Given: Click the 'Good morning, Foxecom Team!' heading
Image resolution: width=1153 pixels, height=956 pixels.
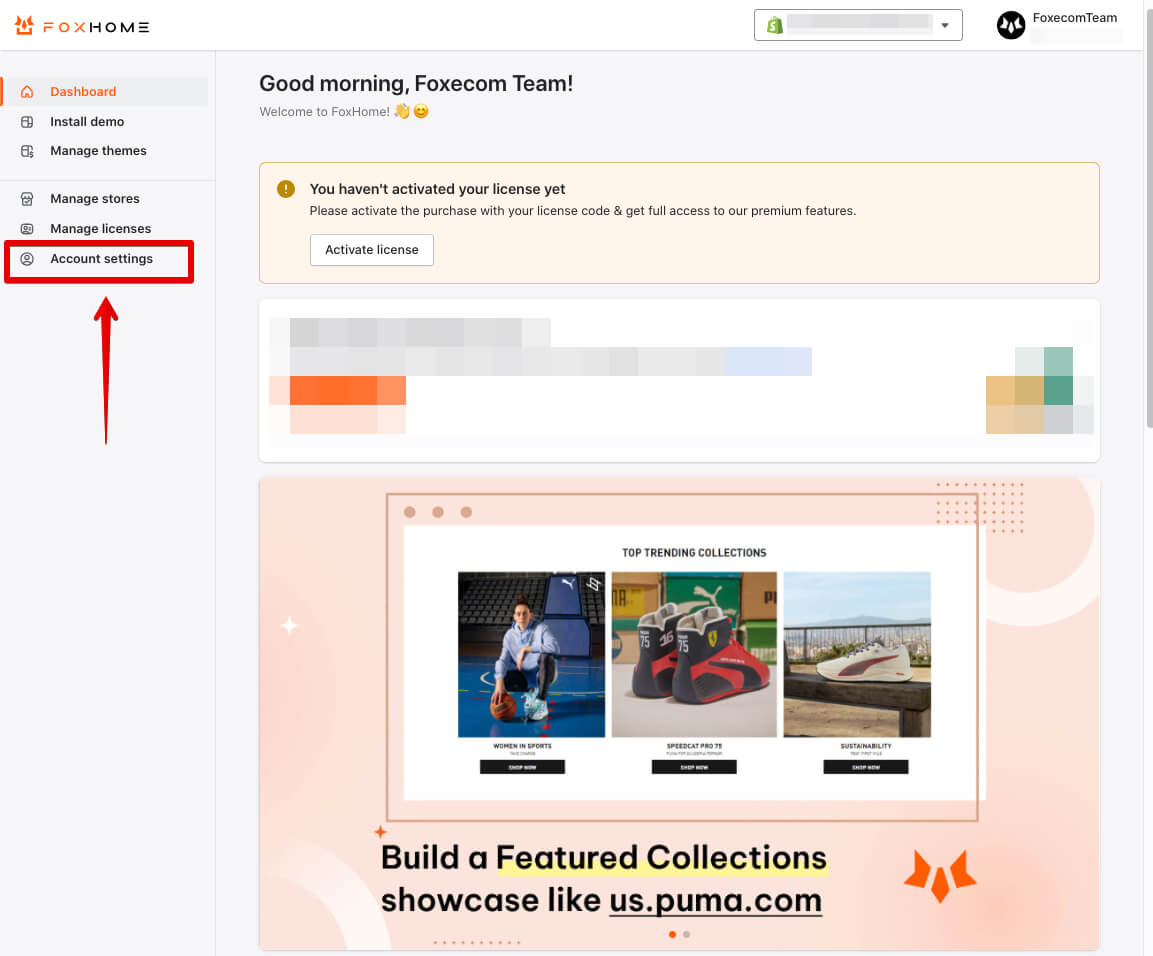Looking at the screenshot, I should coord(416,83).
